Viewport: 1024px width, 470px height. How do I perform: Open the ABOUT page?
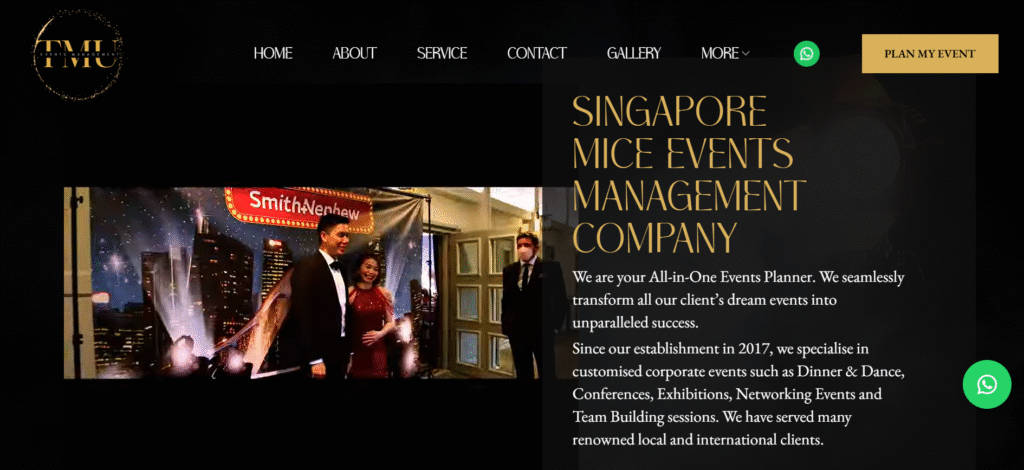tap(355, 54)
